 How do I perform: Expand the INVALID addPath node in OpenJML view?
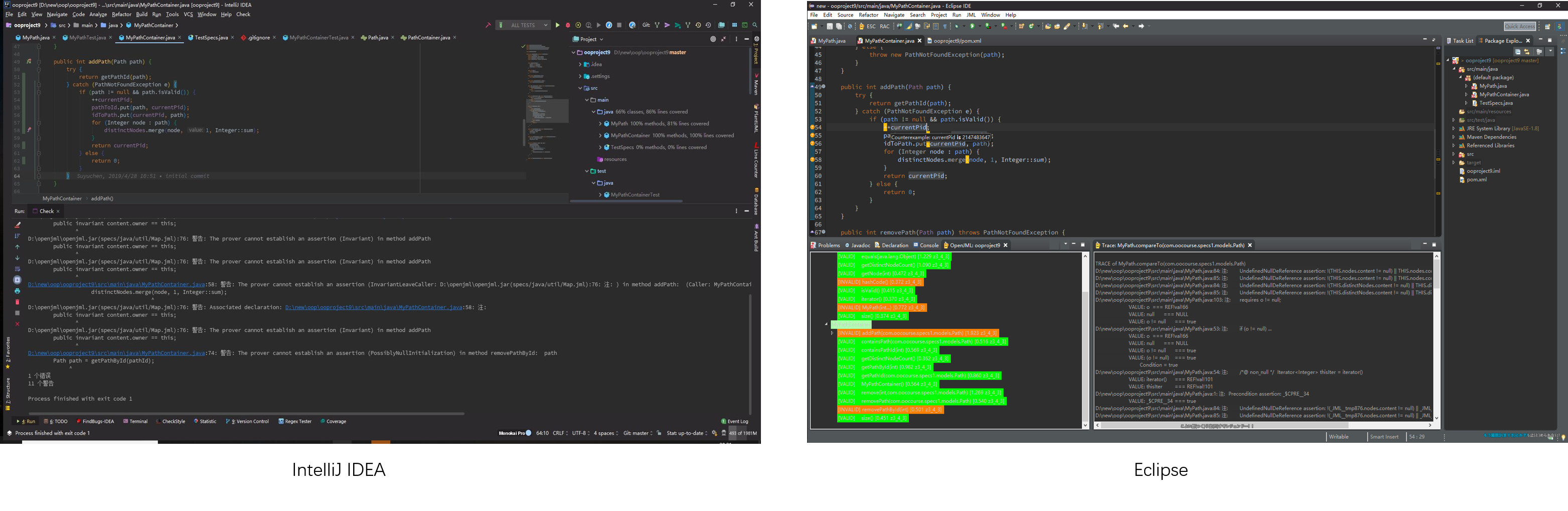(832, 333)
